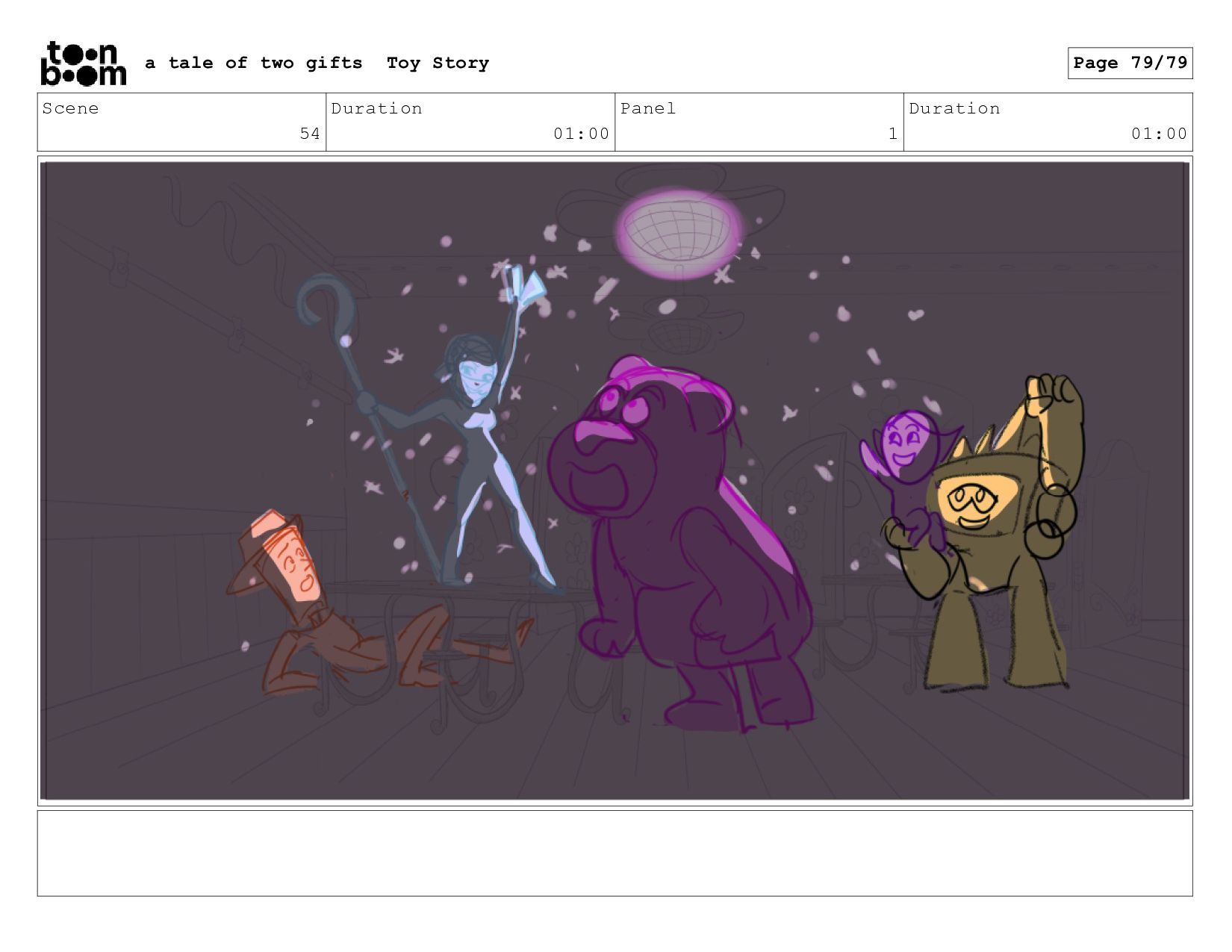Select the scene number "54"
Image resolution: width=1232 pixels, height=952 pixels.
pos(310,134)
